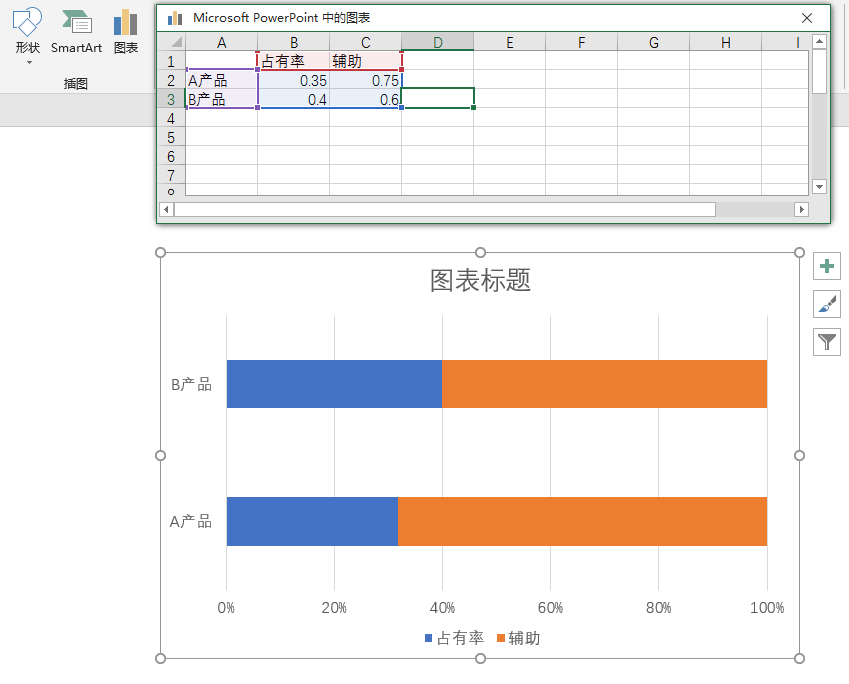Click the chart icon in data window title bar

pyautogui.click(x=175, y=18)
